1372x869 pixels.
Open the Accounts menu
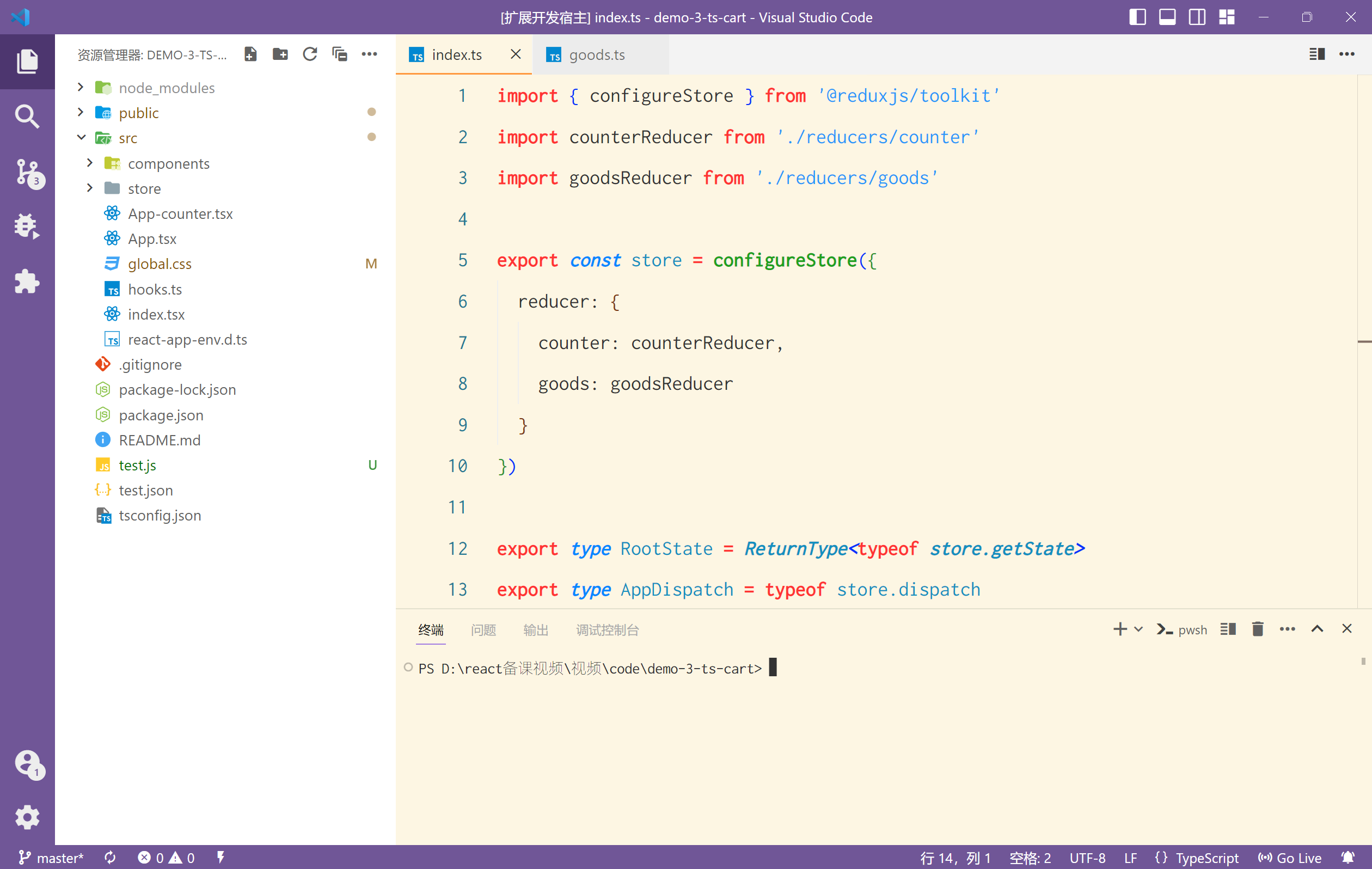click(27, 763)
